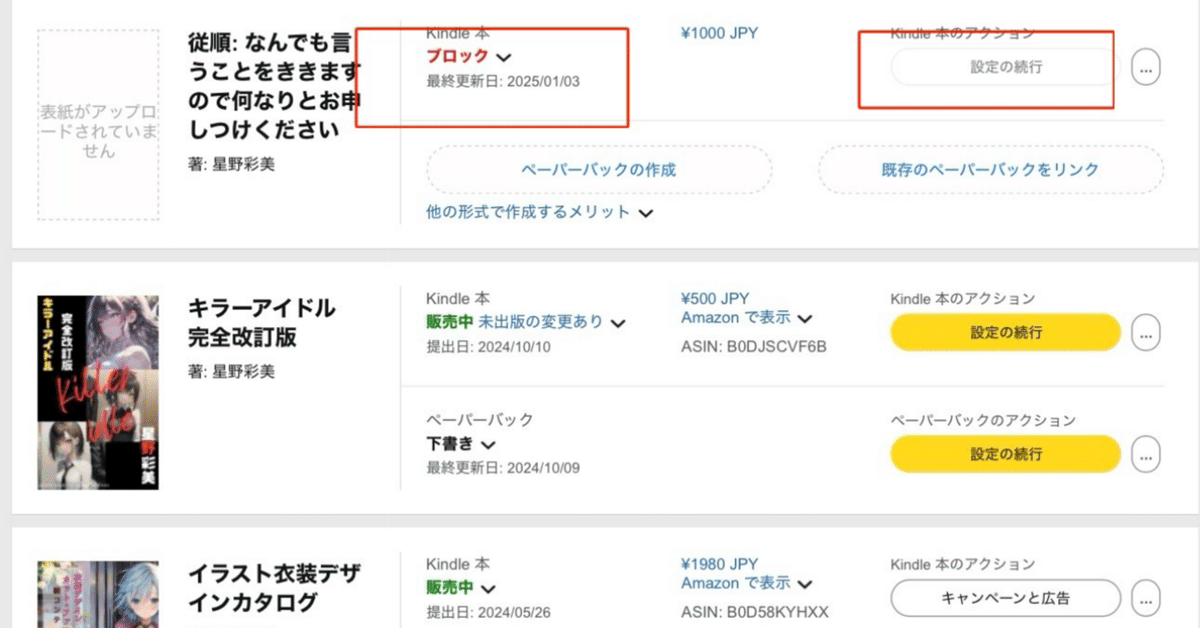The height and width of the screenshot is (628, 1200).
Task: Click the missing cover placeholder image
Action: (98, 125)
